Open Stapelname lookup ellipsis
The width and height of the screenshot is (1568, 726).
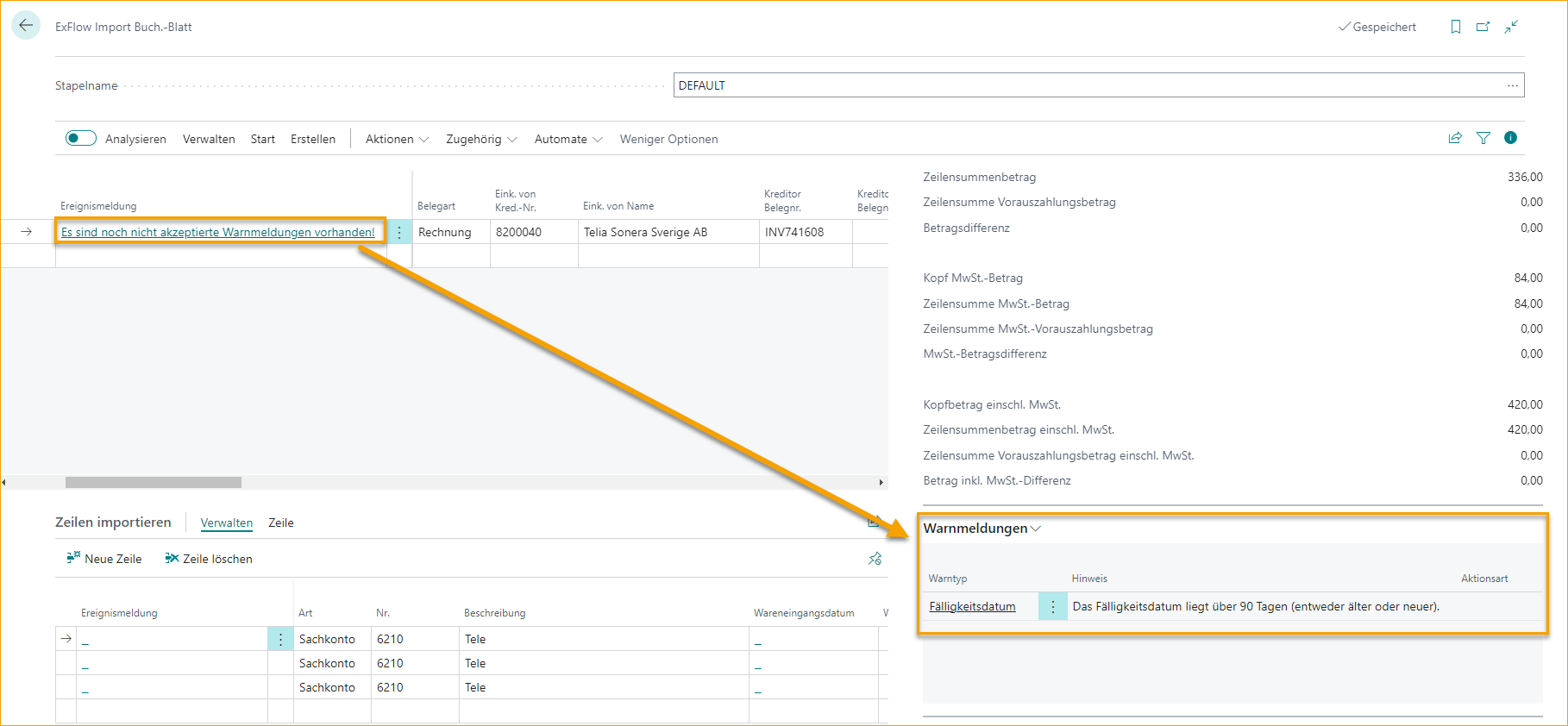point(1513,85)
